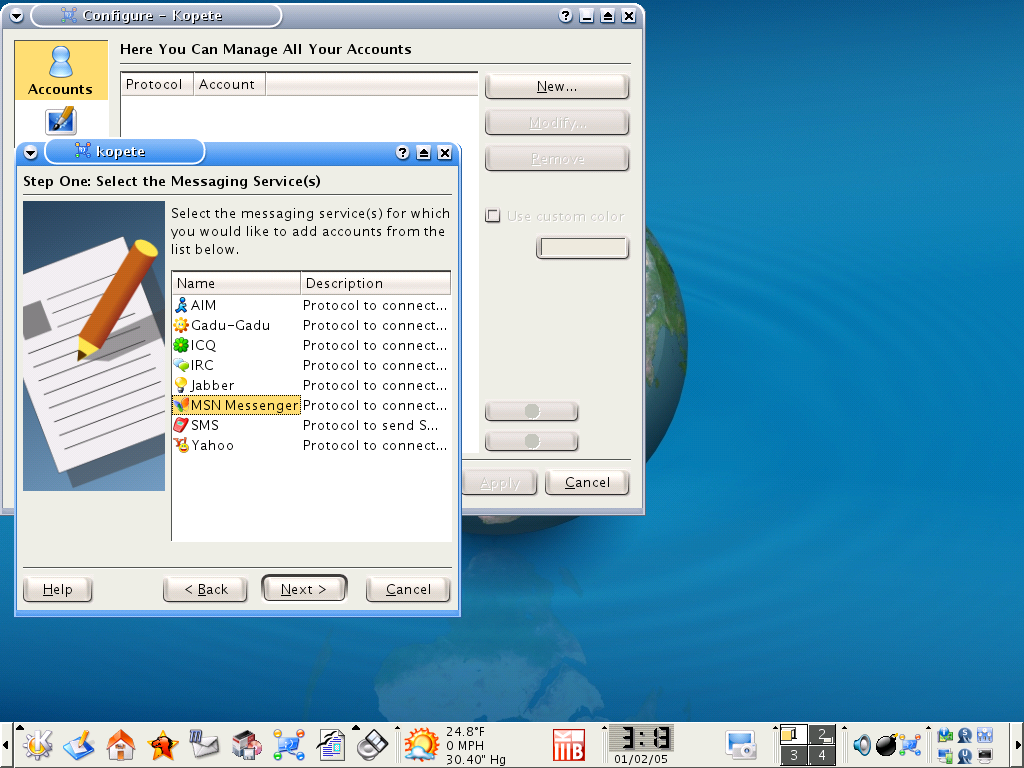
Task: Select Gadu-Gadu in the services list
Action: (230, 325)
